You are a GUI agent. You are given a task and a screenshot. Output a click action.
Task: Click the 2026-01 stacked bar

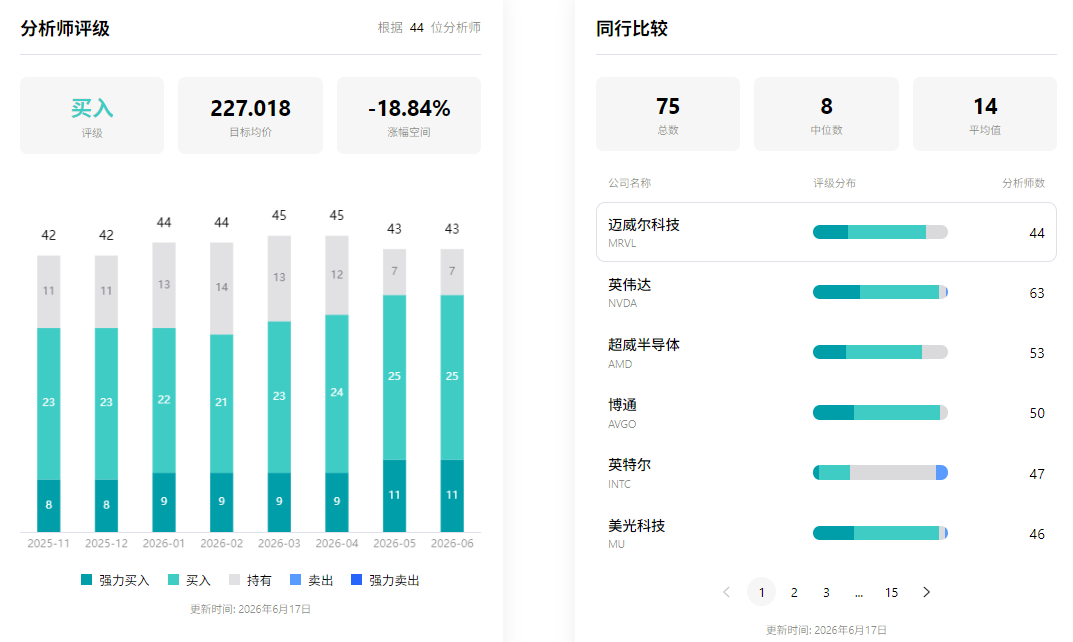164,387
